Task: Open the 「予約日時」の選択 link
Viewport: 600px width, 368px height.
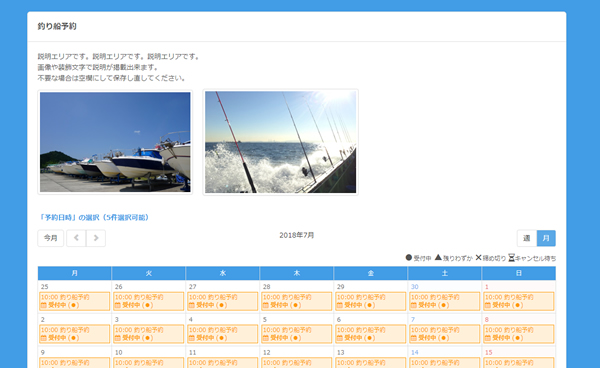Action: 94,217
